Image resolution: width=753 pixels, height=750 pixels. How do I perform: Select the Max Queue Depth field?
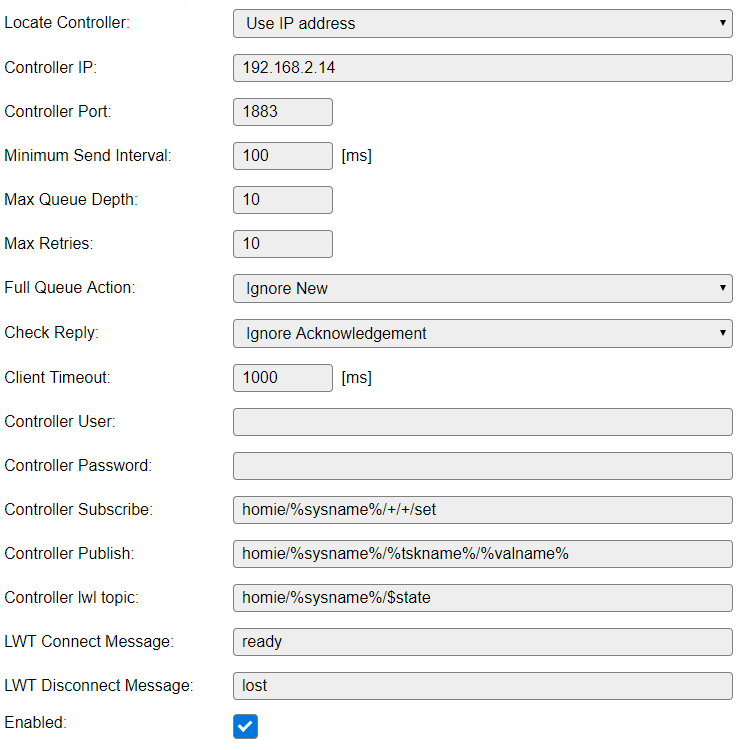tap(283, 200)
